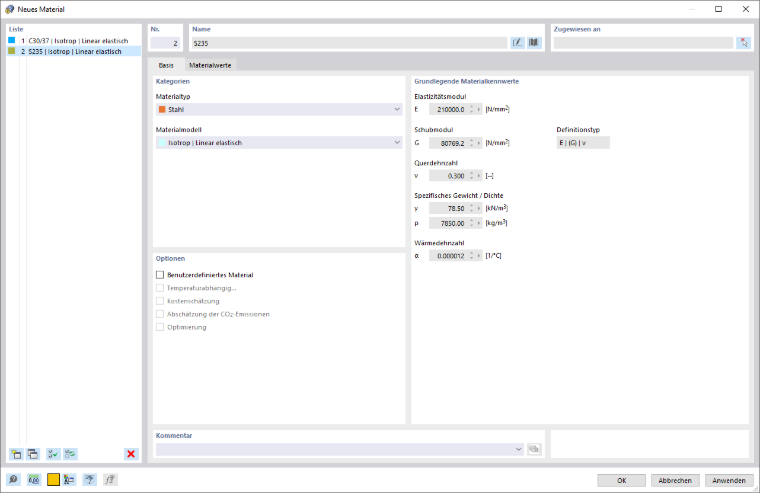Viewport: 760px width, 493px height.
Task: Delete the selected material with the red X
Action: click(x=131, y=454)
